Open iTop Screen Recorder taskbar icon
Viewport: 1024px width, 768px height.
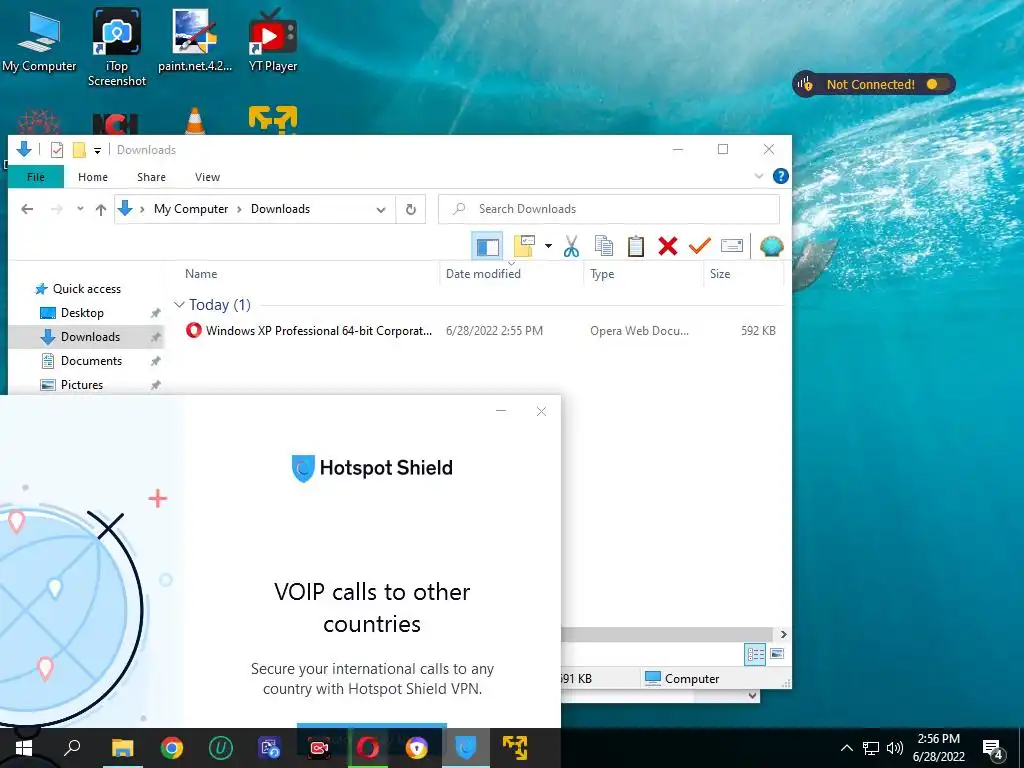(319, 748)
